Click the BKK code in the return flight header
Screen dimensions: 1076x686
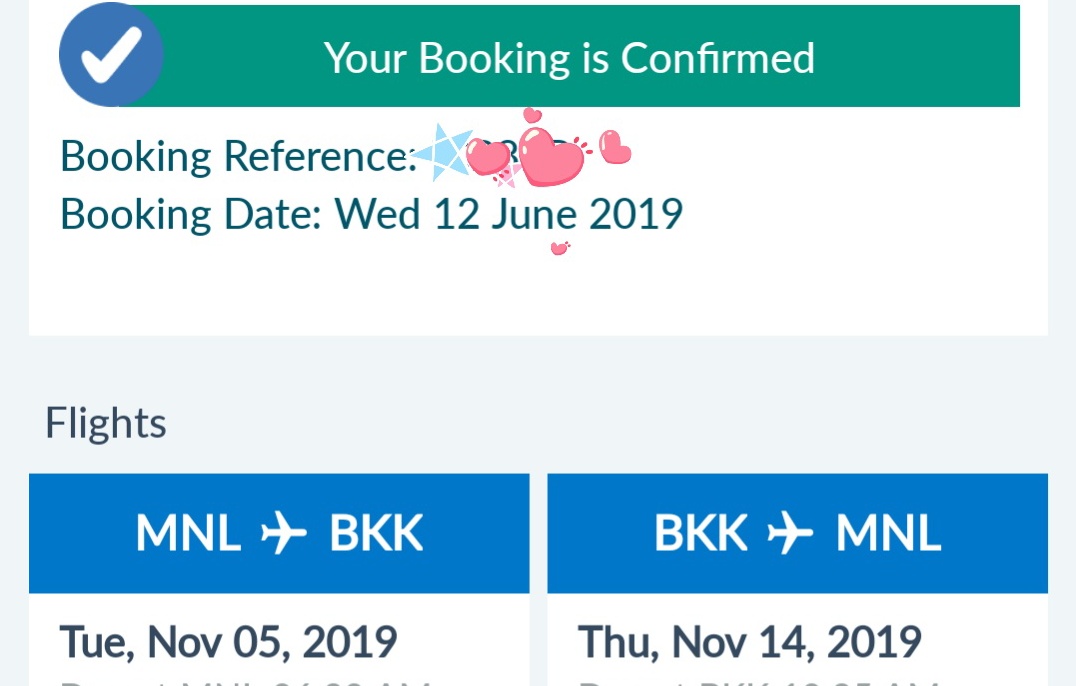pos(701,533)
